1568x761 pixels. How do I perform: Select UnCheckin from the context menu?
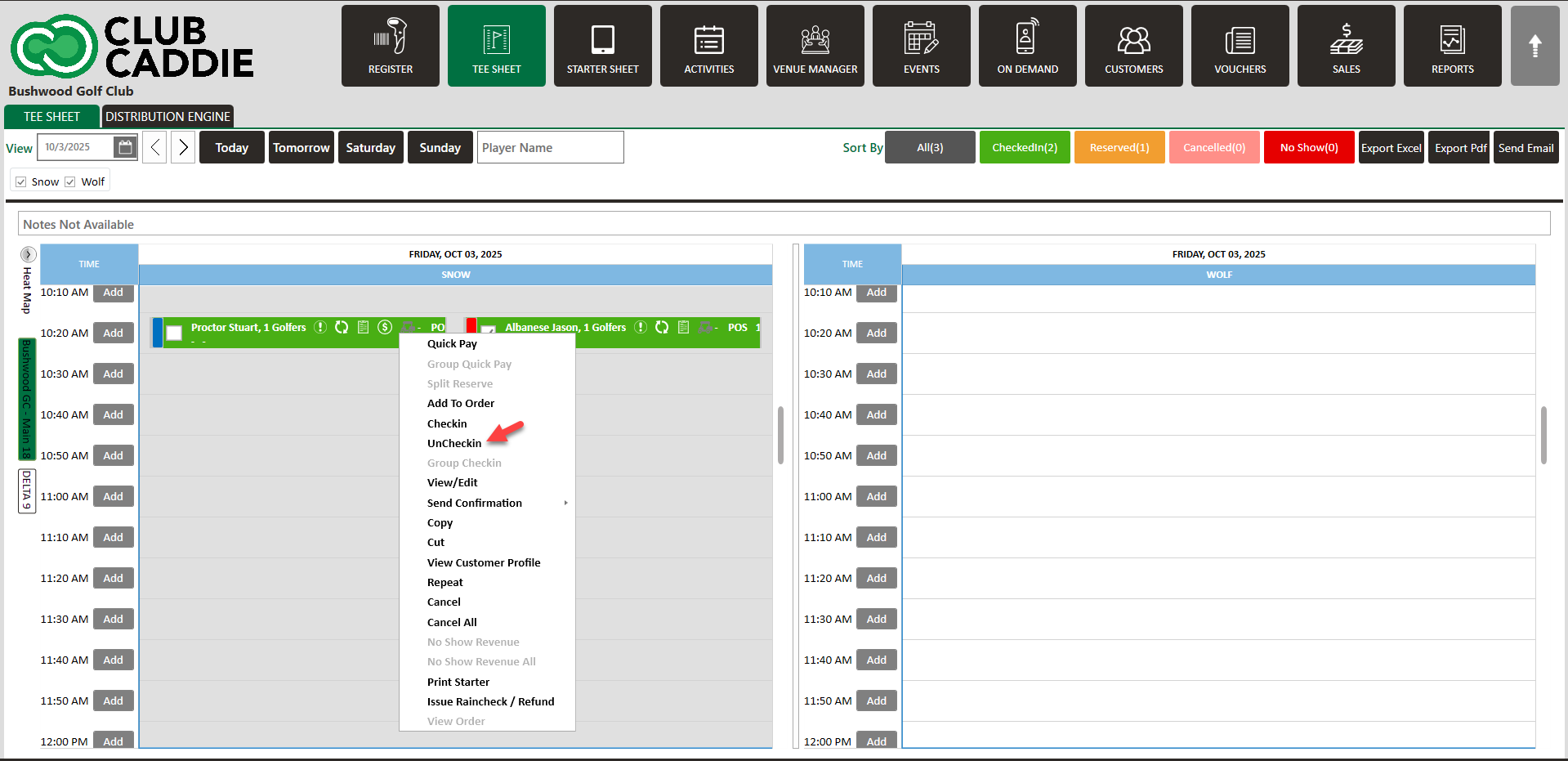tap(454, 443)
